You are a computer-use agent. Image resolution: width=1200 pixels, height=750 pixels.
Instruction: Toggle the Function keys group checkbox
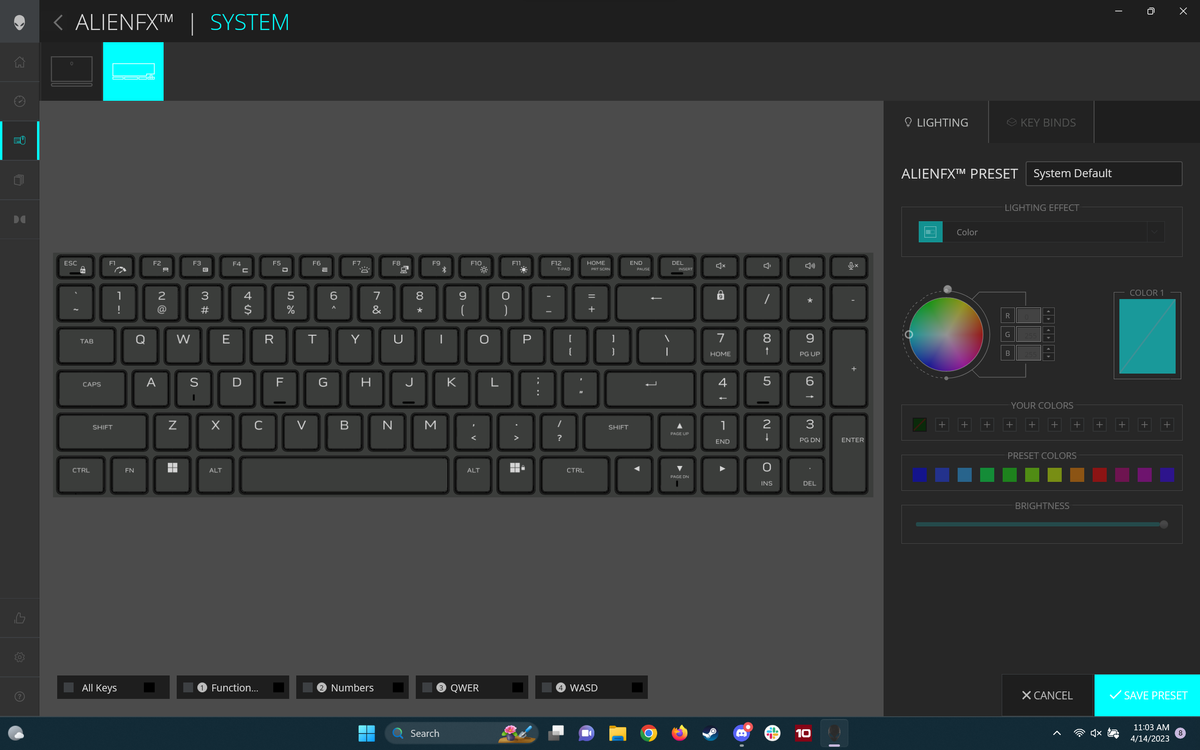coord(187,688)
